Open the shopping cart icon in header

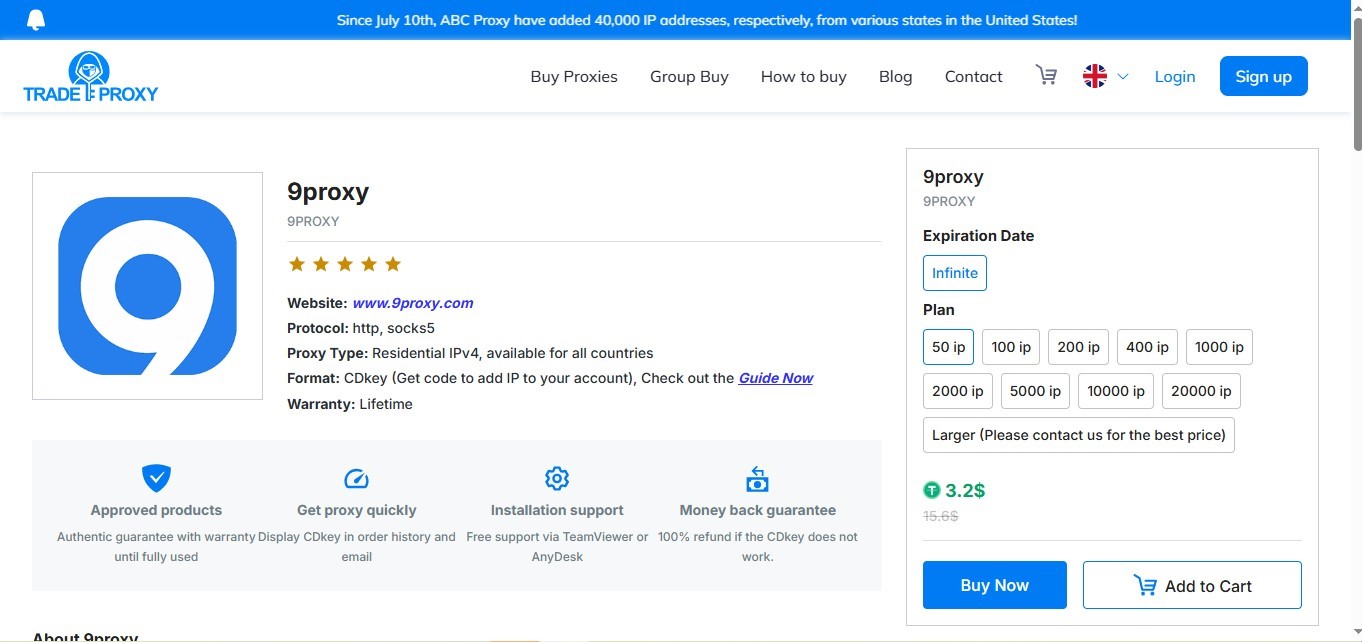pos(1046,76)
